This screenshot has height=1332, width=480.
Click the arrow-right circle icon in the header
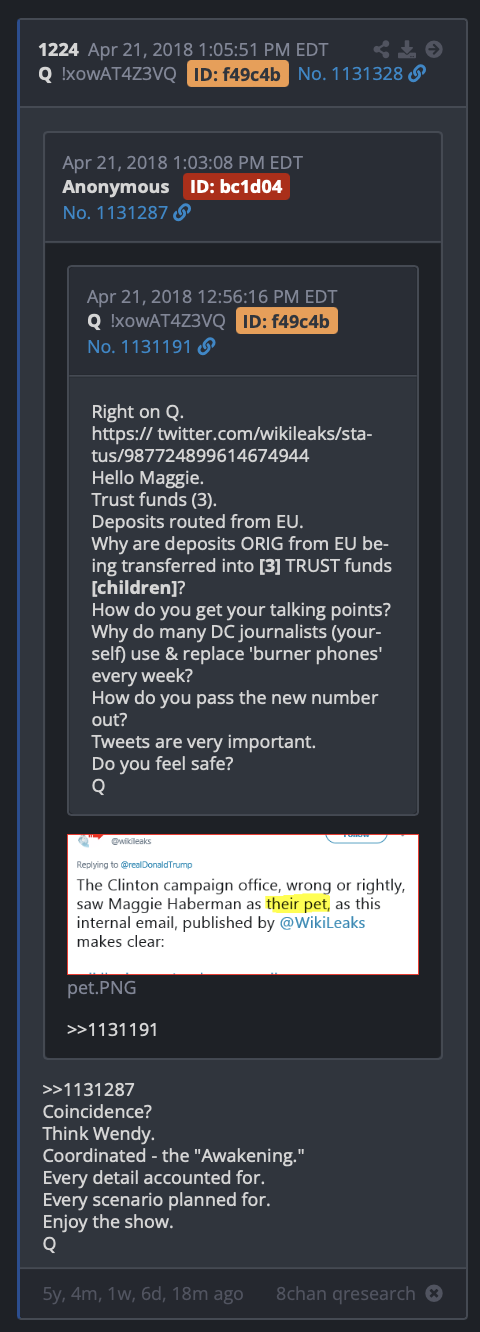(433, 49)
